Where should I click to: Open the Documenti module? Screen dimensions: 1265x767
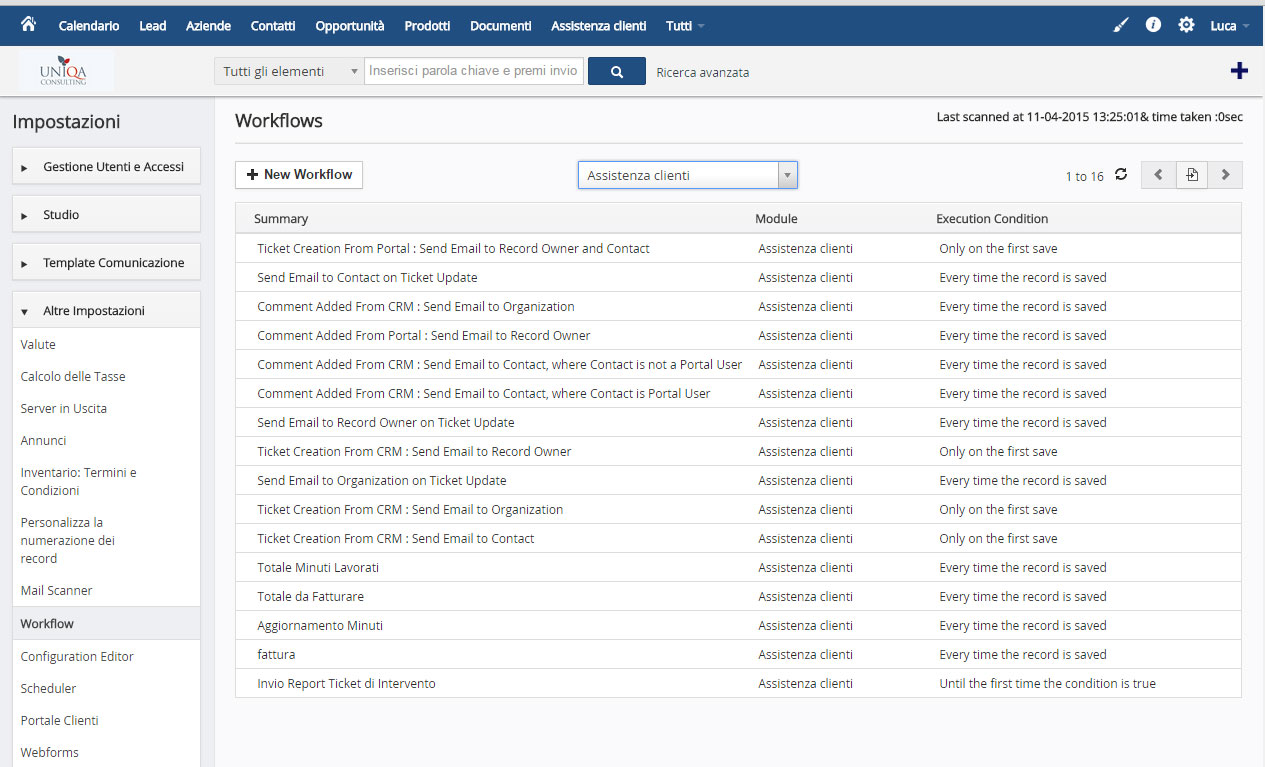pos(501,26)
